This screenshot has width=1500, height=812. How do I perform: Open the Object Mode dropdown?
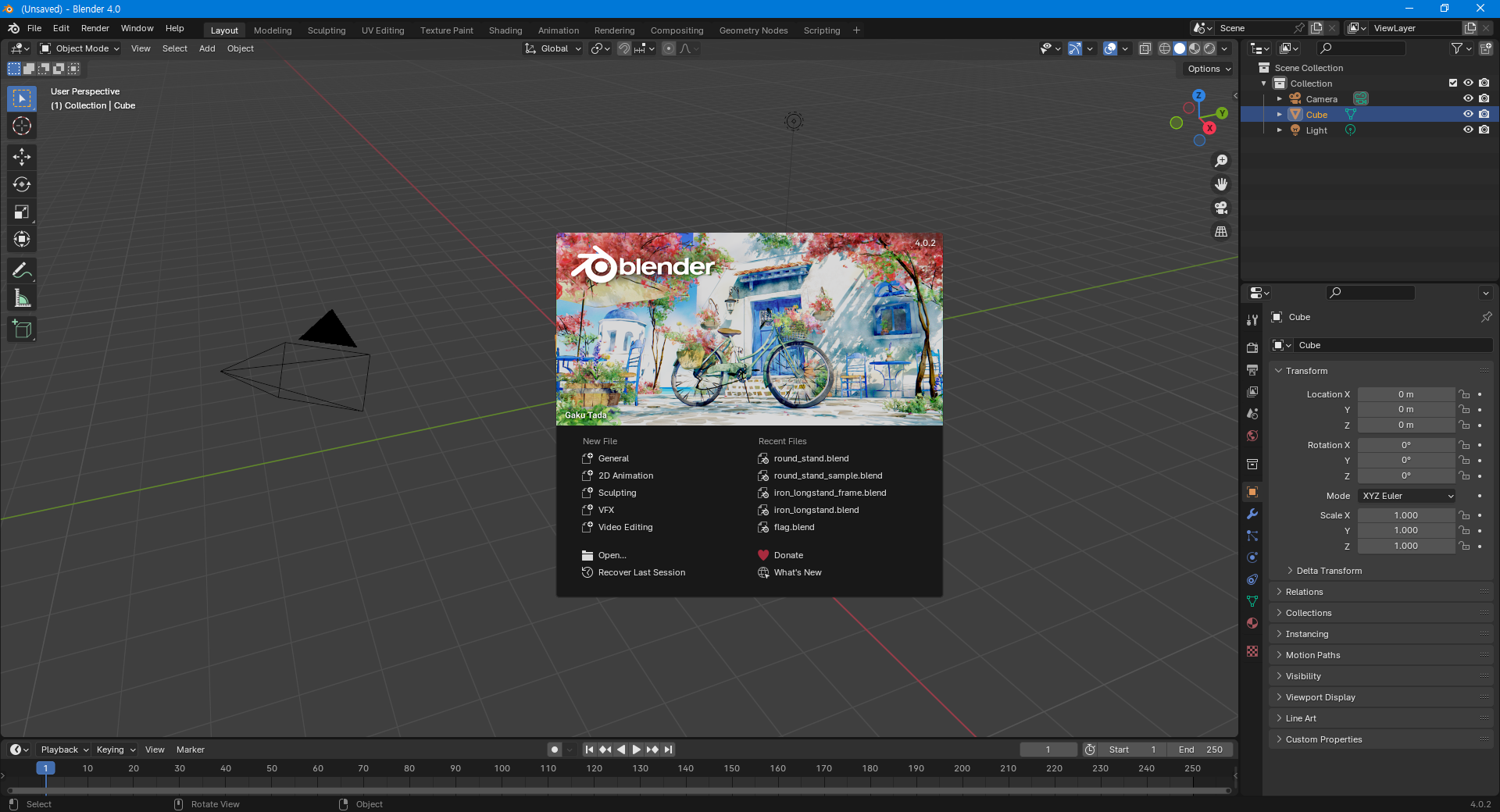(x=80, y=48)
